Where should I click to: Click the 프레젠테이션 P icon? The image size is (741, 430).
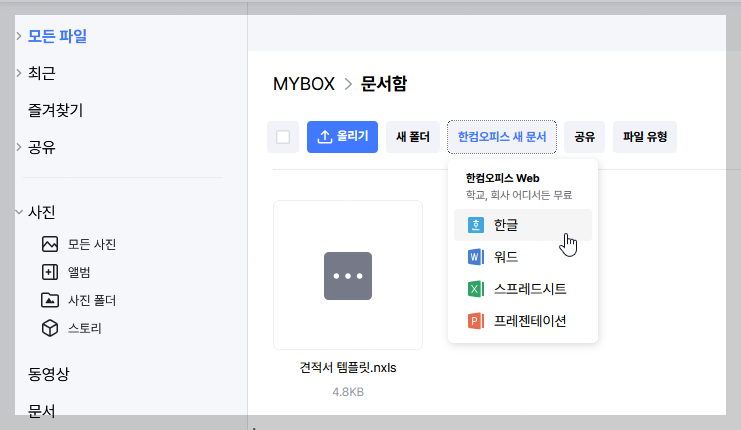pyautogui.click(x=476, y=321)
